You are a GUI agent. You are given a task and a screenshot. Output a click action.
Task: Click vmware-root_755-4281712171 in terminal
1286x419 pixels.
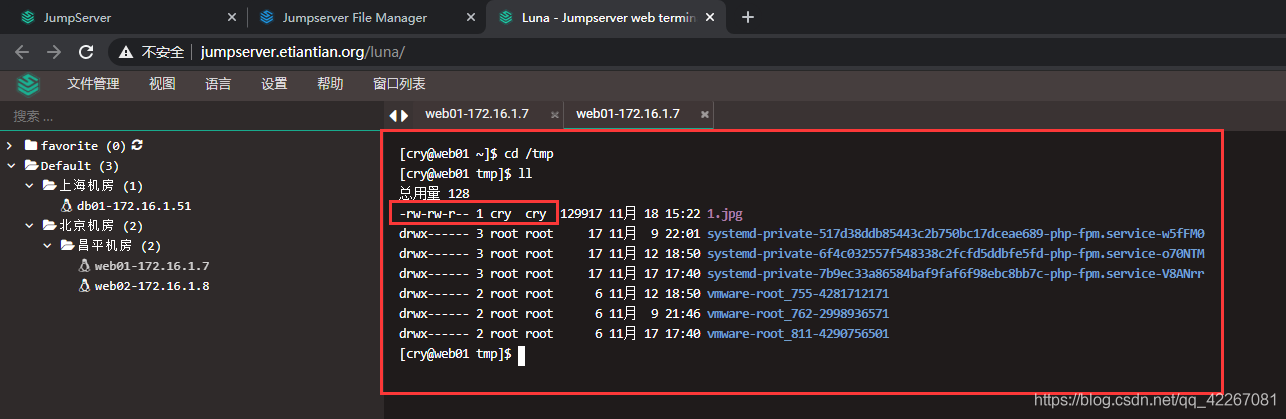coord(798,294)
